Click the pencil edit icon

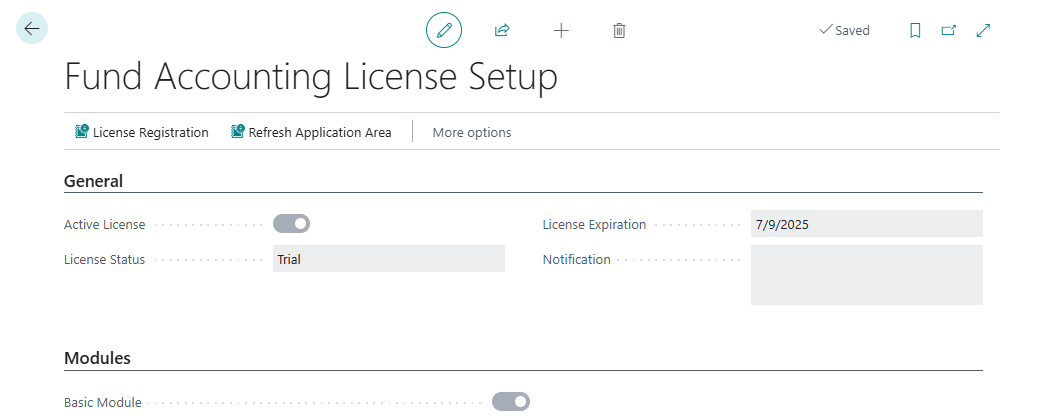444,30
